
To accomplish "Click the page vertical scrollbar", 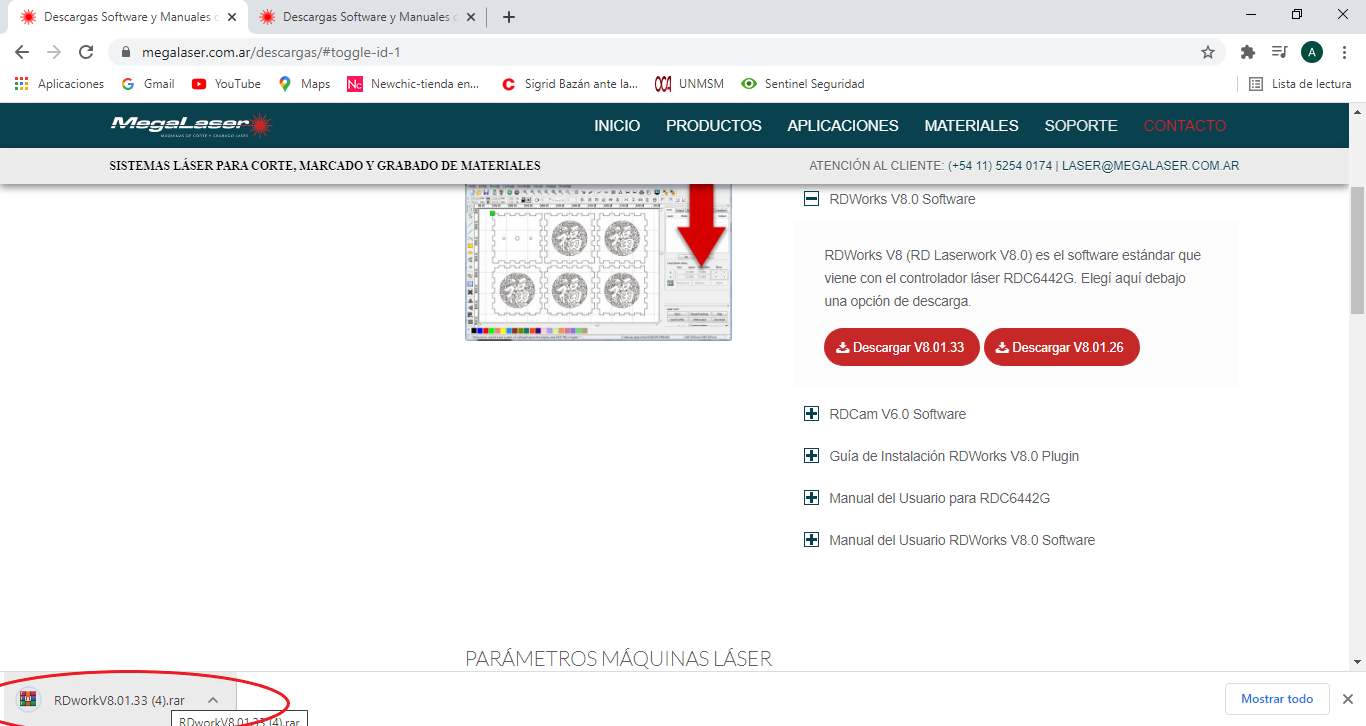I will (1357, 251).
